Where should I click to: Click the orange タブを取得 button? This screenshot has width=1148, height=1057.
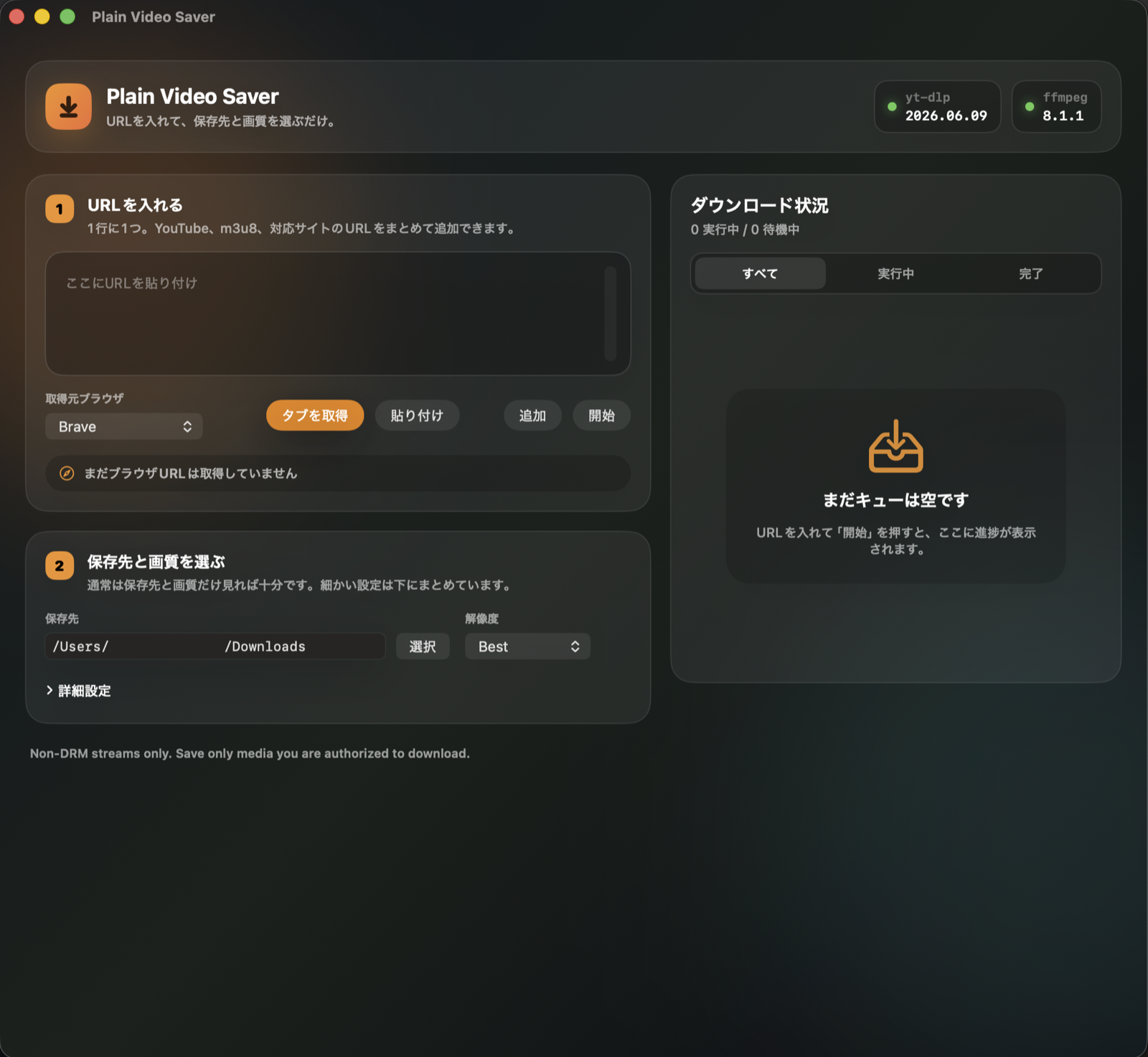pos(315,415)
